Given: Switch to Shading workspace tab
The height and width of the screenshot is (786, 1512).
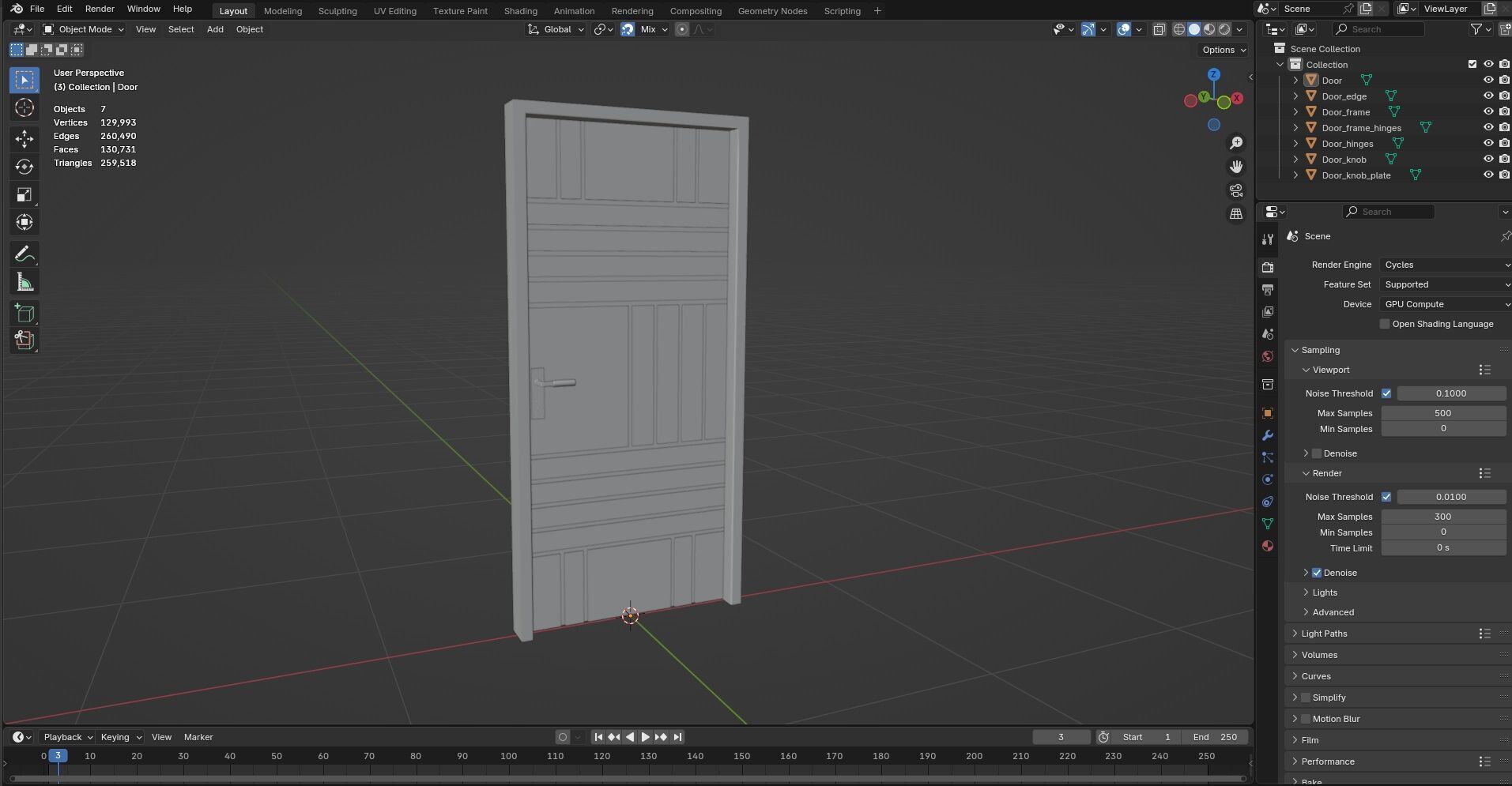Looking at the screenshot, I should pyautogui.click(x=520, y=11).
